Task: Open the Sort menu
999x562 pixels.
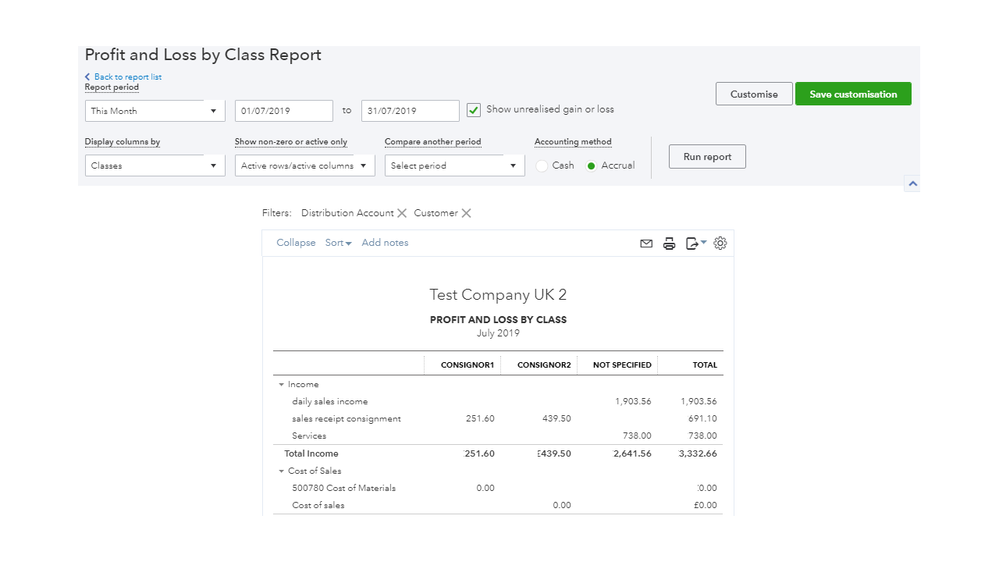Action: [x=338, y=243]
